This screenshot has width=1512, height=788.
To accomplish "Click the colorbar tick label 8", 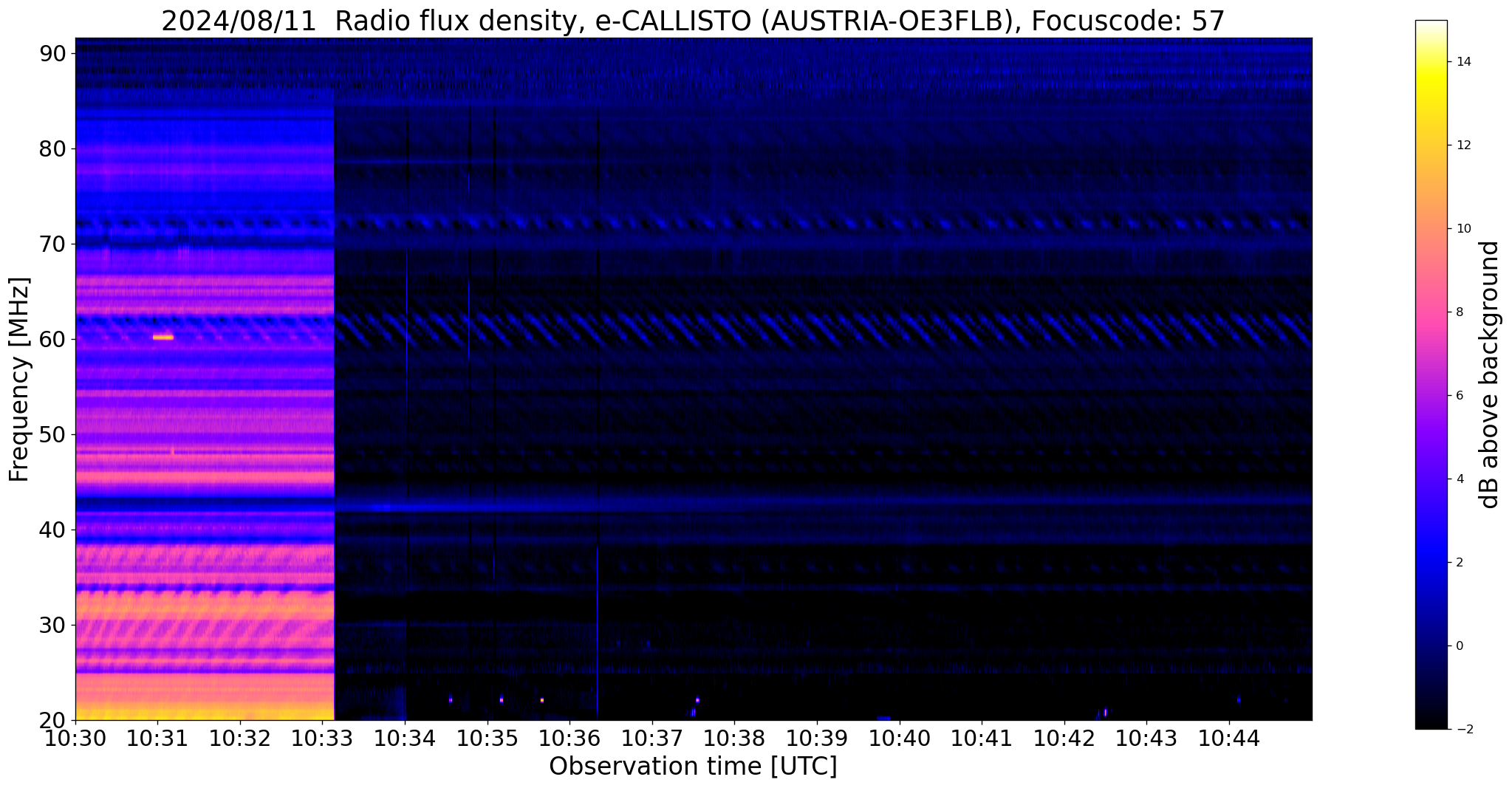I will tap(1458, 312).
